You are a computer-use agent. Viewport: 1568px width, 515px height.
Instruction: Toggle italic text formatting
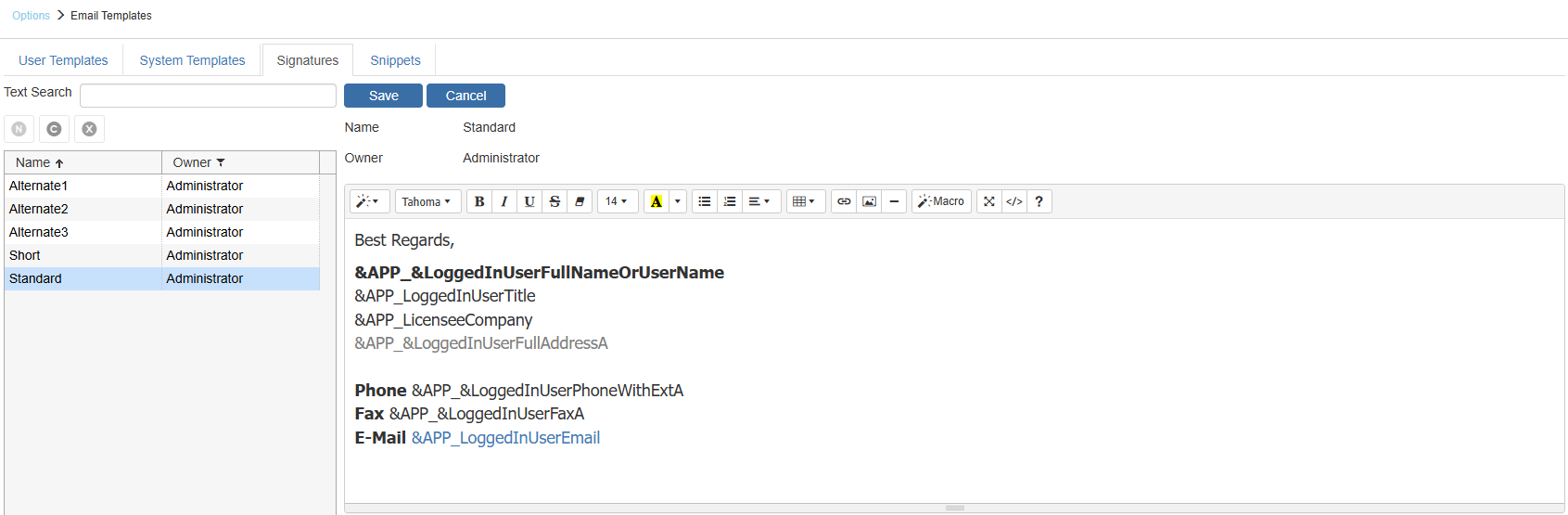(x=504, y=201)
